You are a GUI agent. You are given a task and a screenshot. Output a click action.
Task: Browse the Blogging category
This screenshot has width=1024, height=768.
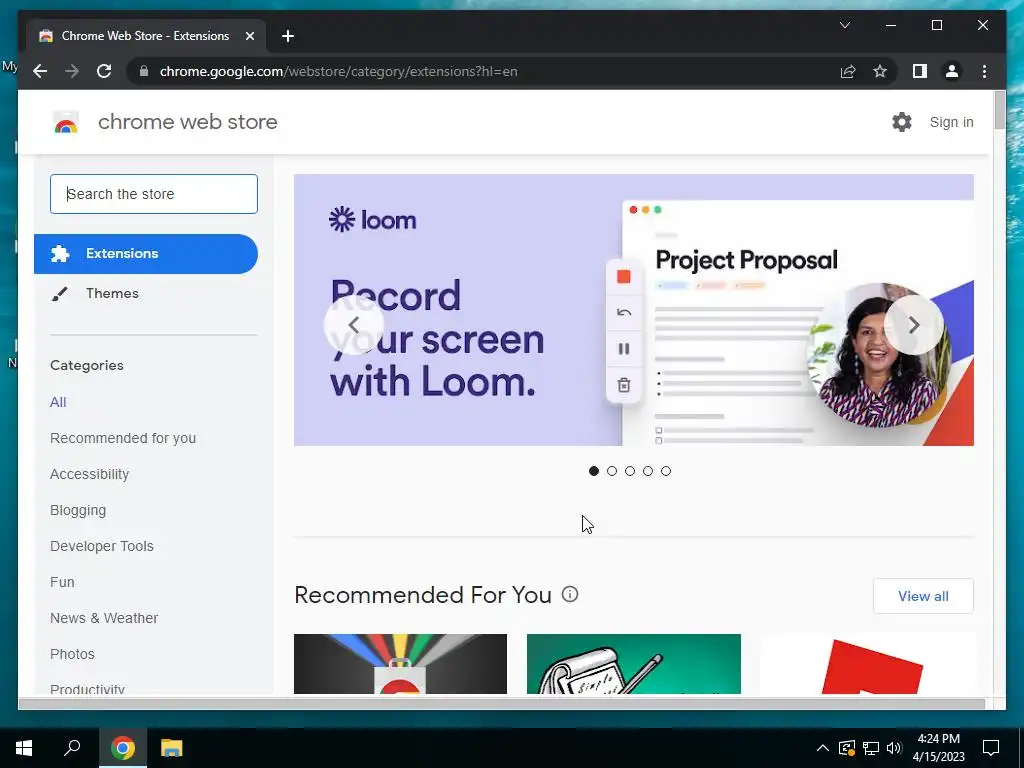tap(78, 510)
